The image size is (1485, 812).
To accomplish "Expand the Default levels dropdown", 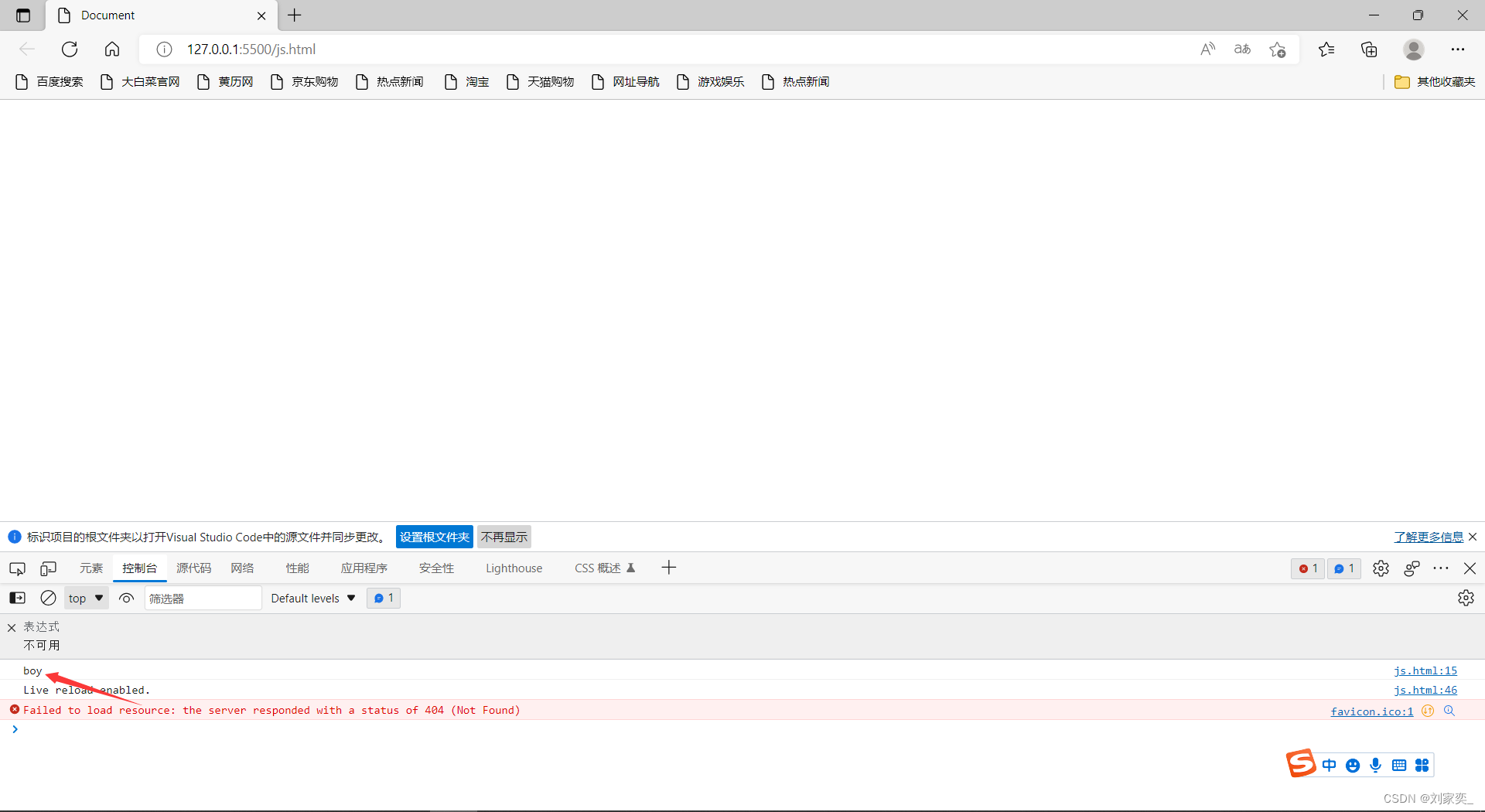I will coord(313,598).
